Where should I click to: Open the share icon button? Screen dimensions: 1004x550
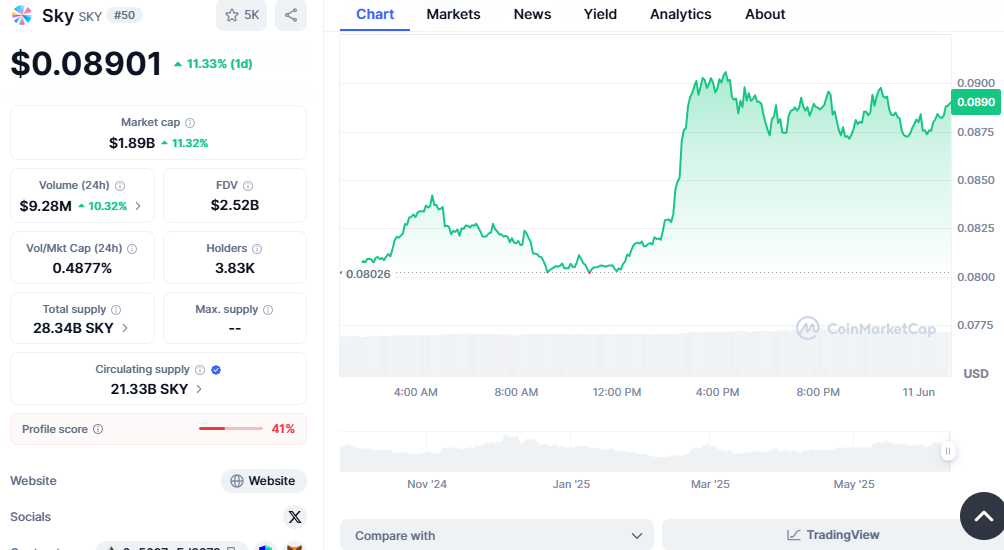pyautogui.click(x=291, y=15)
